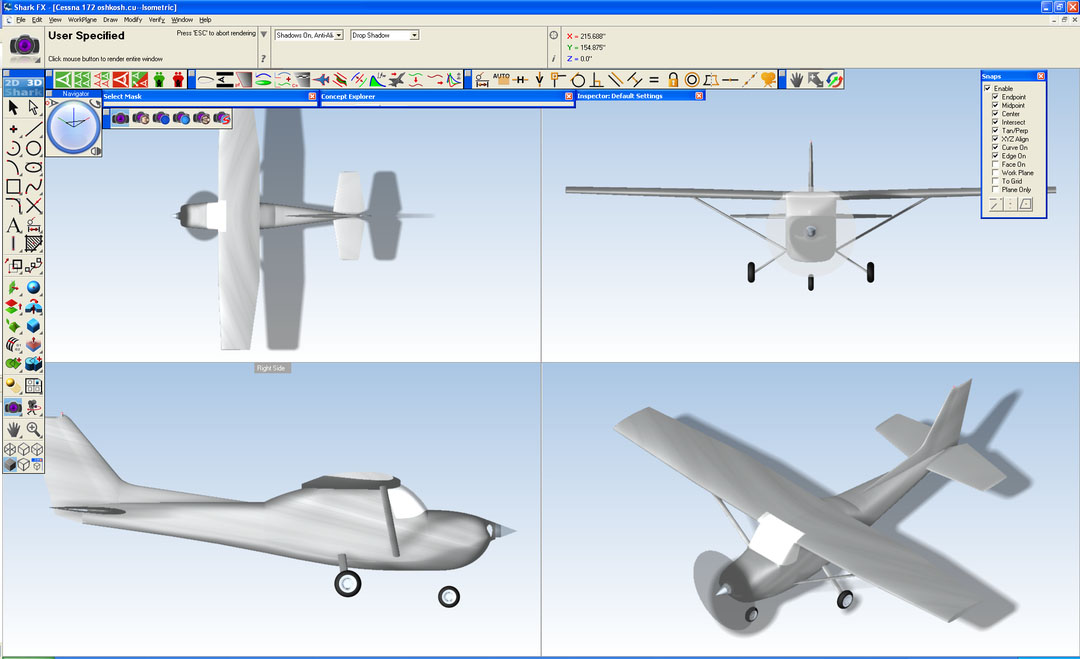The width and height of the screenshot is (1080, 659).
Task: Click the AUTO constraint icon
Action: 501,80
